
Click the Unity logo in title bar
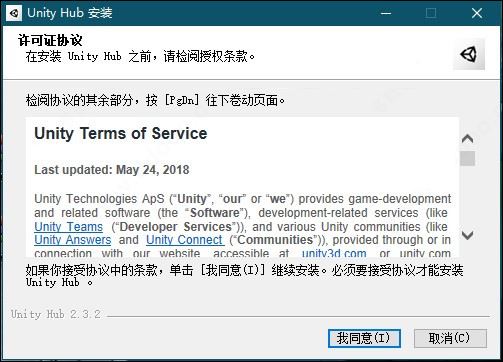[14, 13]
